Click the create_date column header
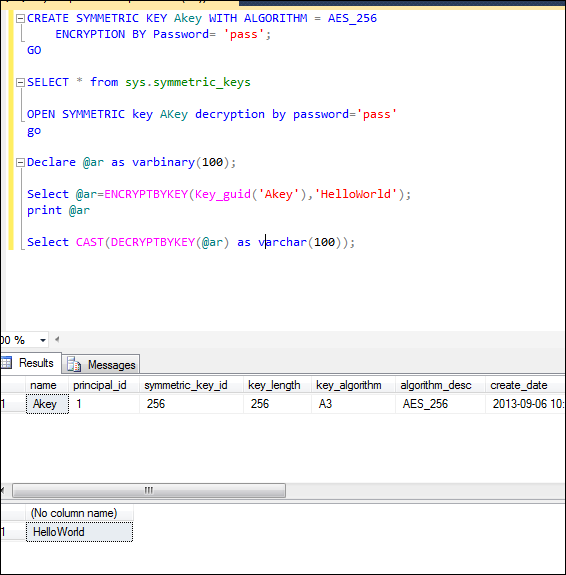The image size is (566, 575). click(x=525, y=385)
